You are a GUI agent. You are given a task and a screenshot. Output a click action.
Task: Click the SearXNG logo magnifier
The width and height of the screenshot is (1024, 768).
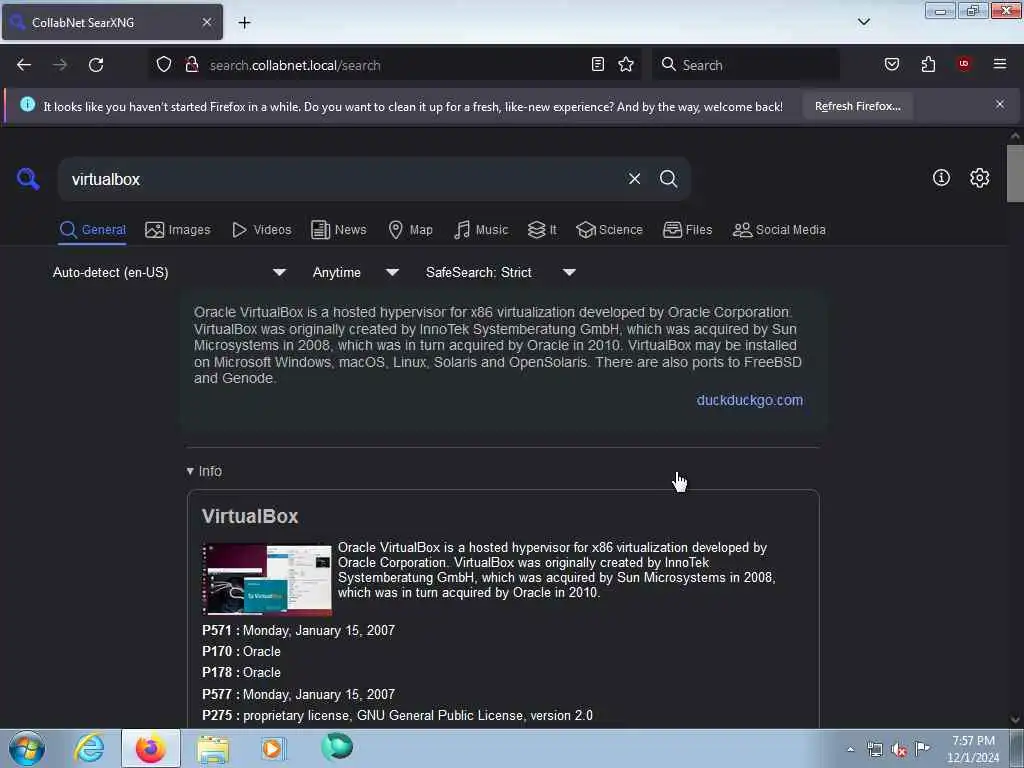pos(28,178)
